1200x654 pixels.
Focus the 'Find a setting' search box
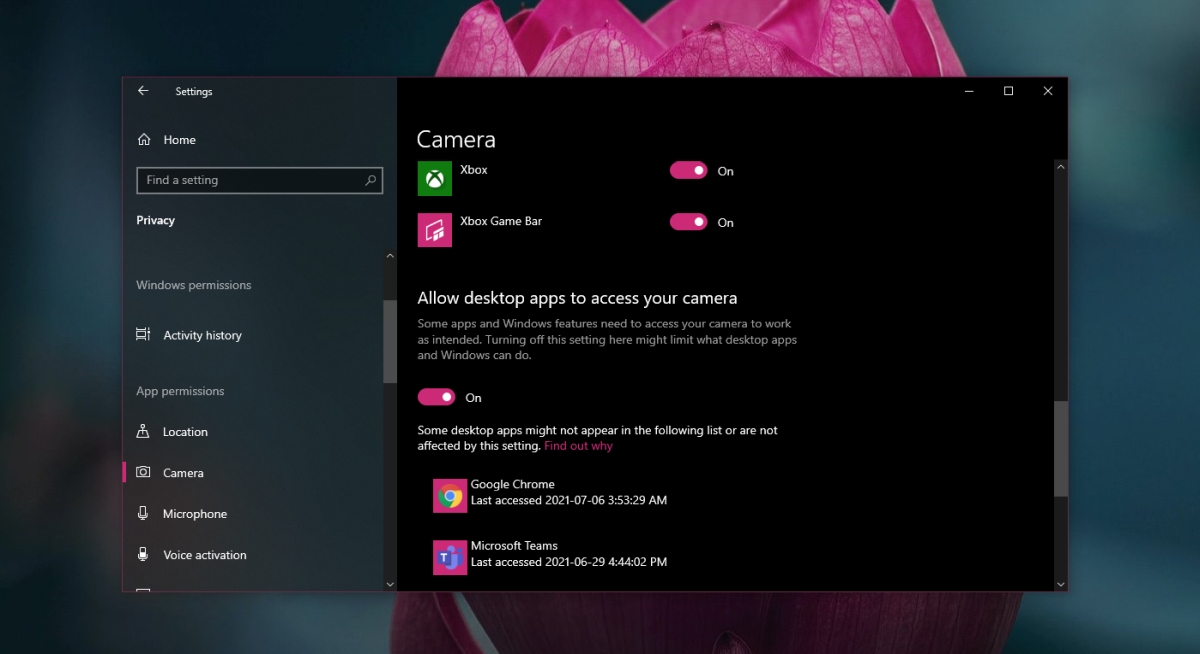pyautogui.click(x=259, y=180)
